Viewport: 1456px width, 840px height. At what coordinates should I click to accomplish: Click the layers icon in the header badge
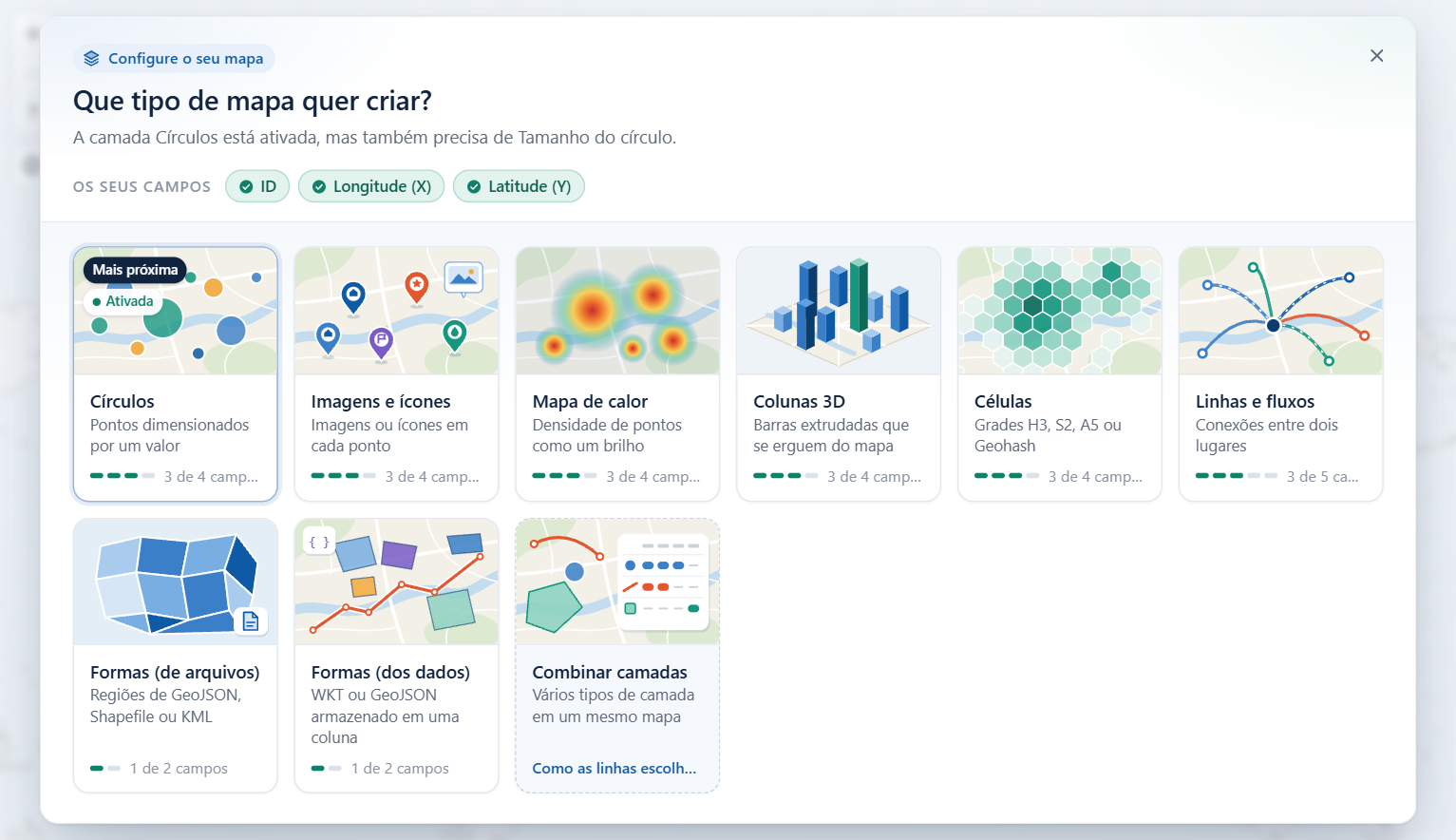click(91, 59)
